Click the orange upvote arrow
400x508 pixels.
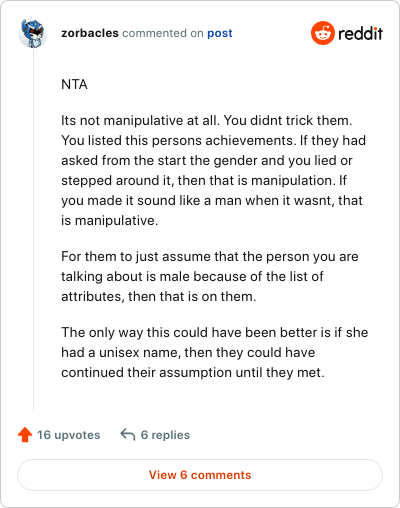pos(25,435)
